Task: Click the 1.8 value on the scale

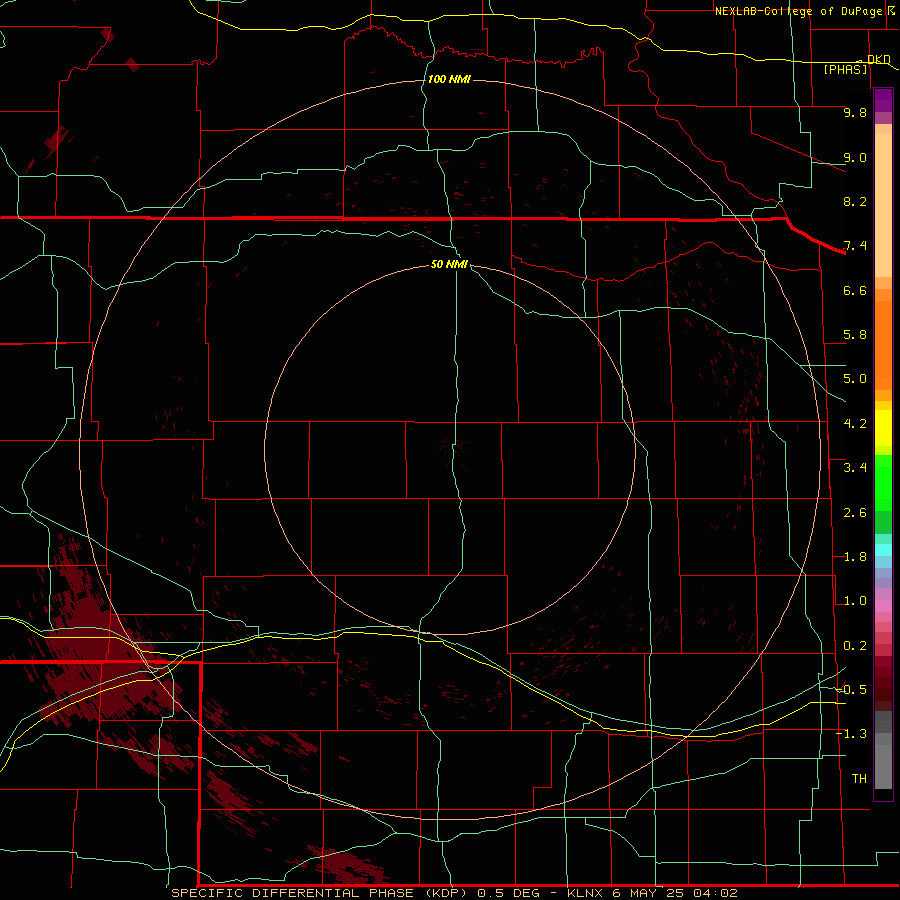Action: pos(855,557)
